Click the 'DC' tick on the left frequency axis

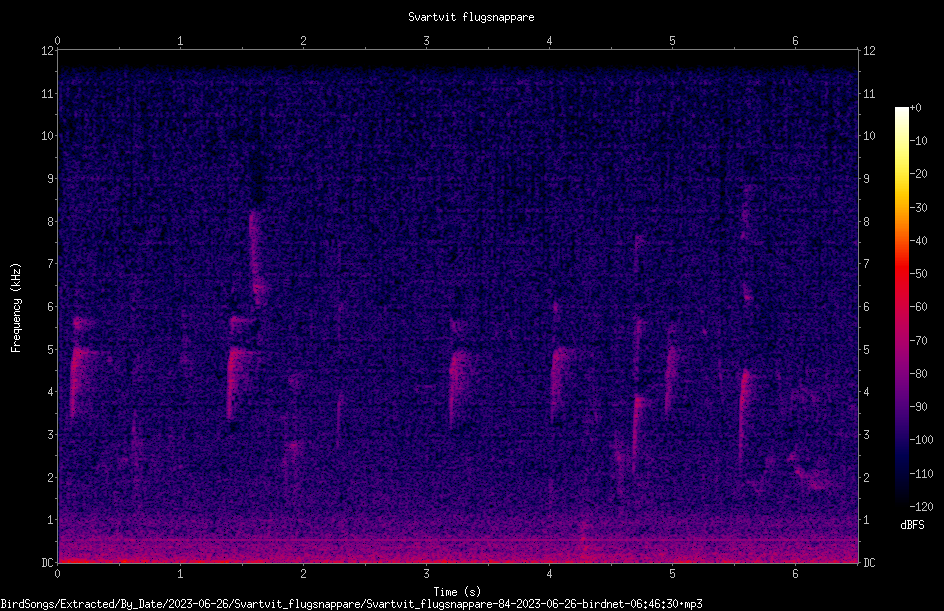48,563
